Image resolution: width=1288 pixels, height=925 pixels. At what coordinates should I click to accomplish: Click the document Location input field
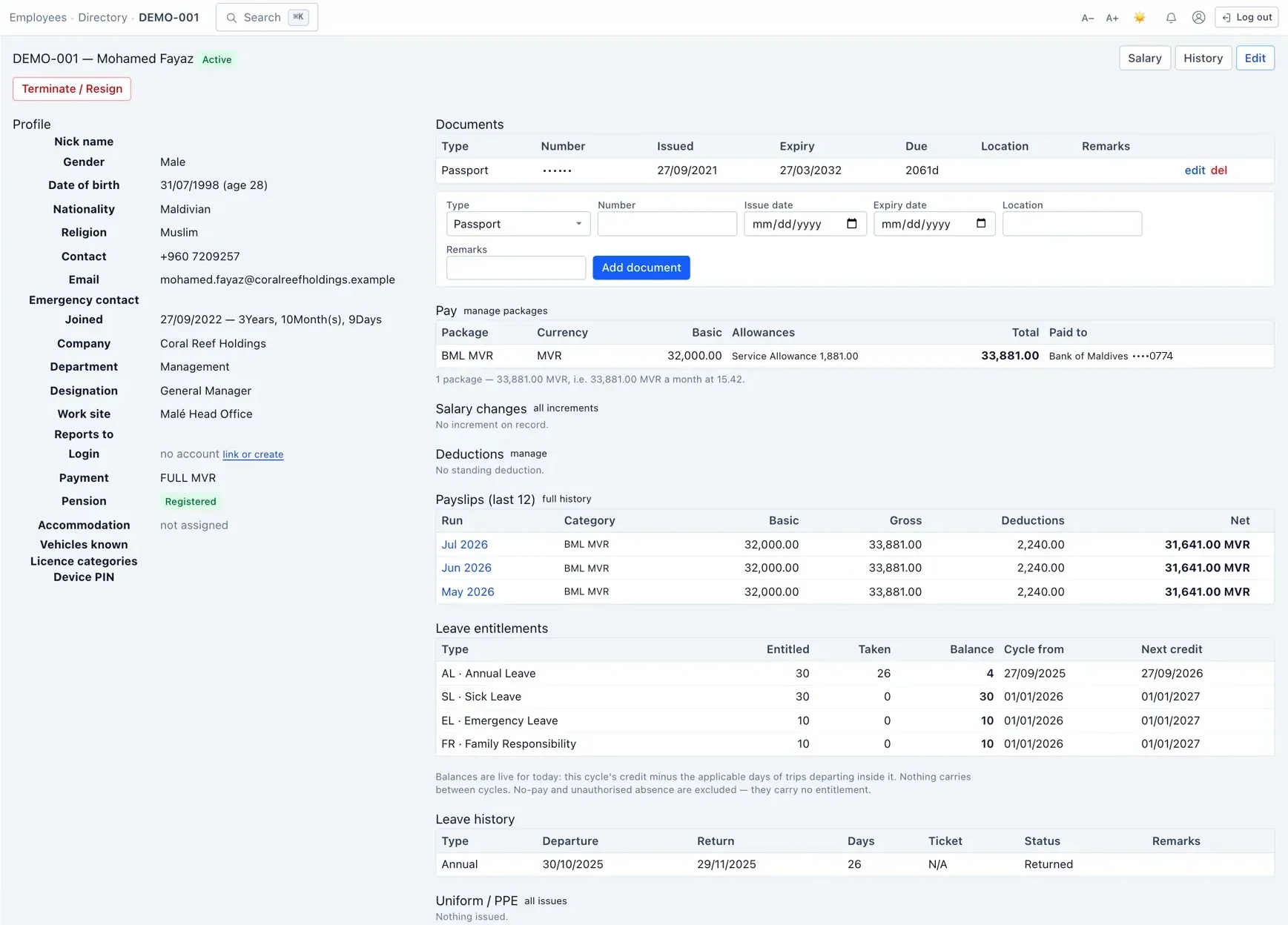[1071, 224]
